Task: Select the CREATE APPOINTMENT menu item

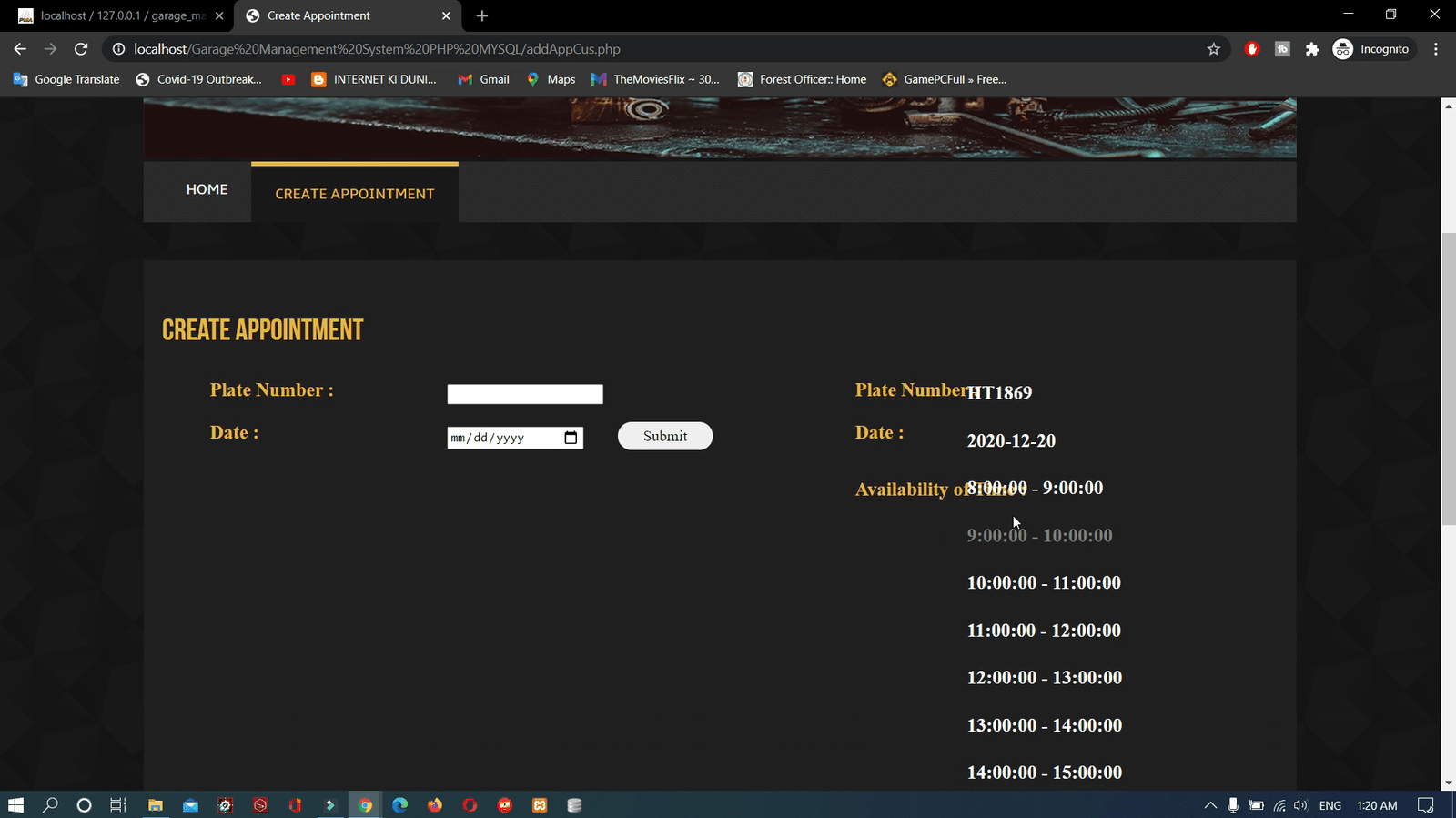Action: tap(354, 194)
